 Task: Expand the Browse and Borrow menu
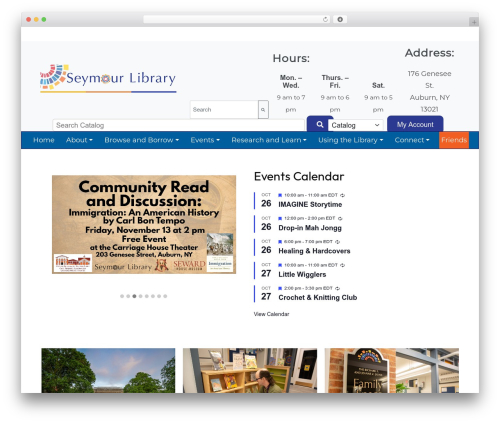142,140
